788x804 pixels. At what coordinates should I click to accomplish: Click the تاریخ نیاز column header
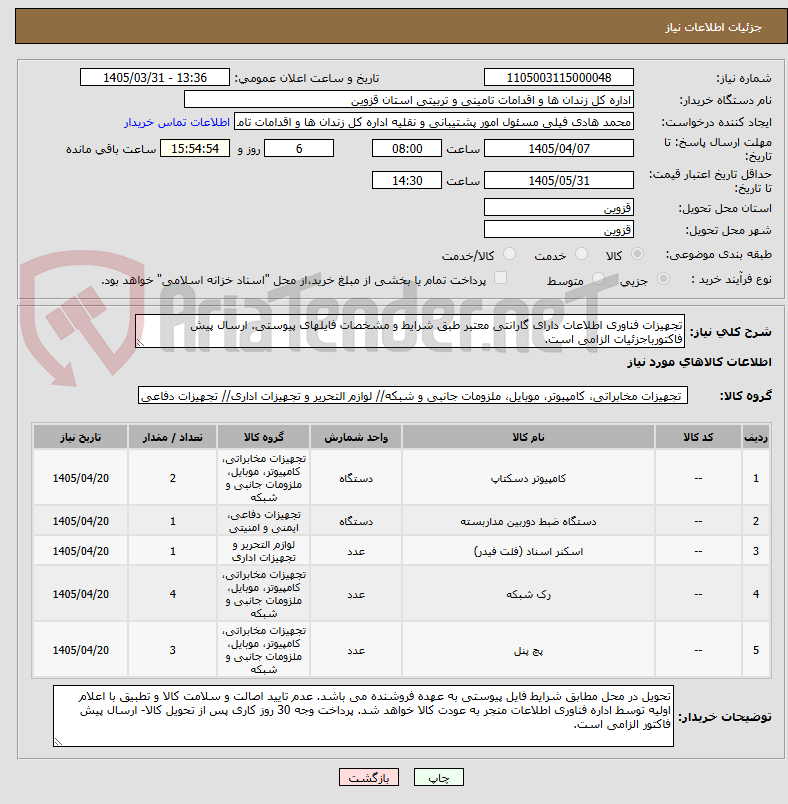pos(80,437)
